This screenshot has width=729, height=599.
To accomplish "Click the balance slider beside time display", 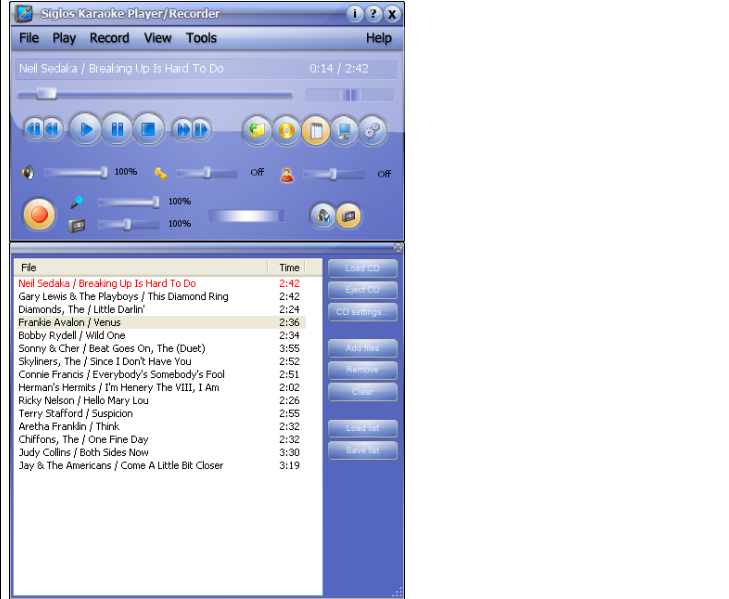I will pos(350,95).
